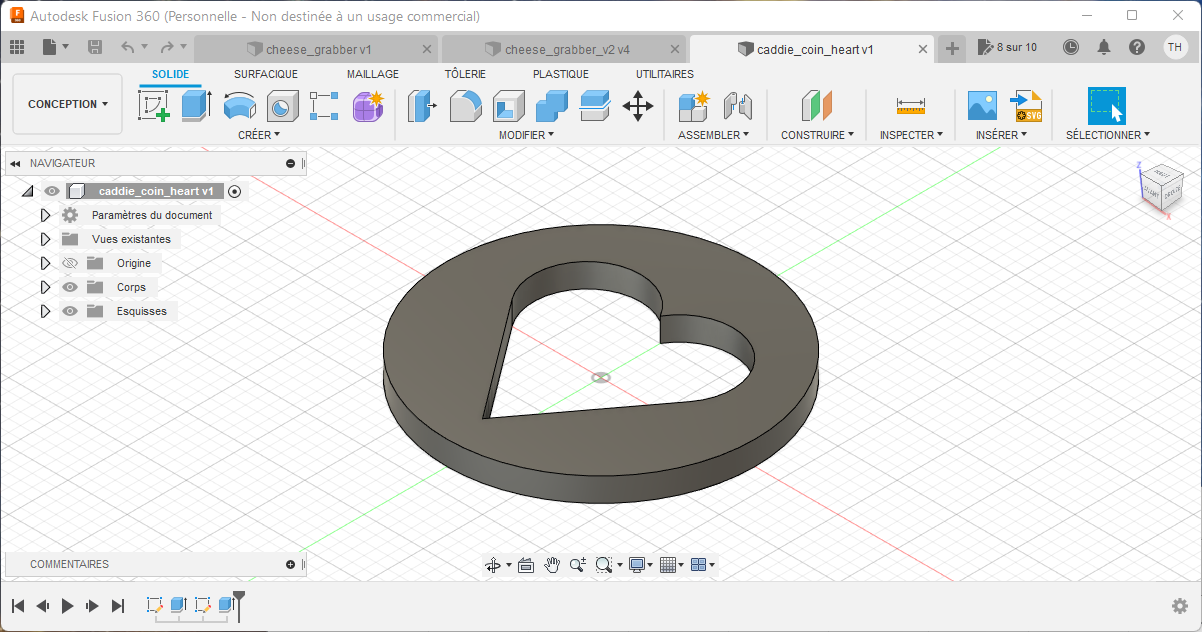This screenshot has width=1202, height=632.
Task: Switch to the SURFACIQUE ribbon tab
Action: (266, 74)
